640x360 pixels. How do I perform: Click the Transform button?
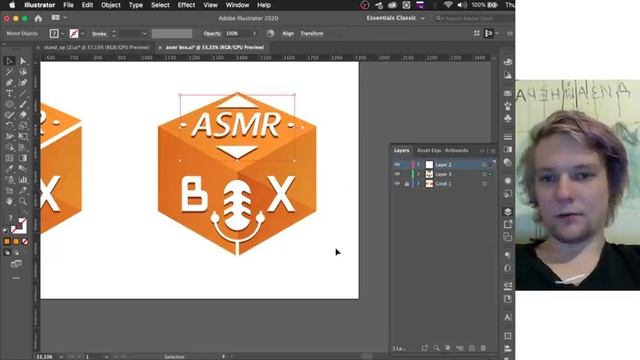tap(312, 33)
